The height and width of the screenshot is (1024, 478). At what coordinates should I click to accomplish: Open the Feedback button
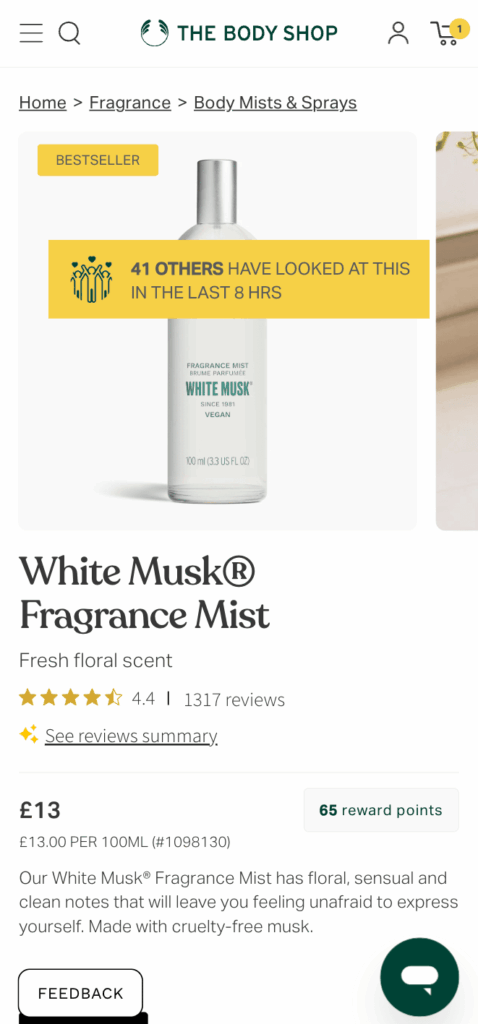point(80,993)
